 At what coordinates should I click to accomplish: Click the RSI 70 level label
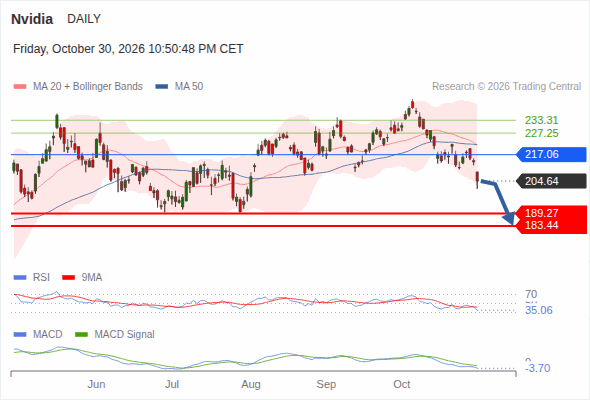[531, 294]
